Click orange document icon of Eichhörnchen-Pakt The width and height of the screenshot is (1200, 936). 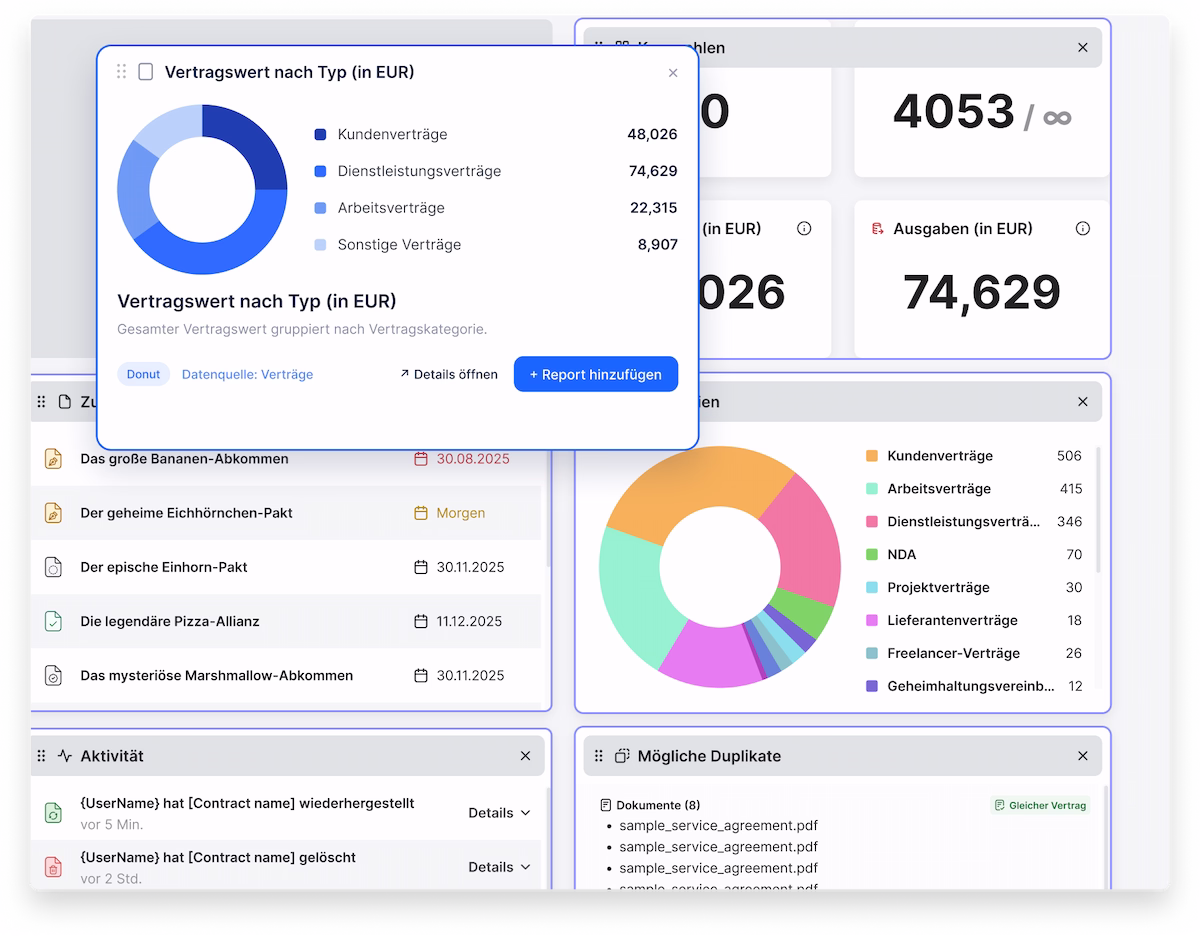pos(53,513)
